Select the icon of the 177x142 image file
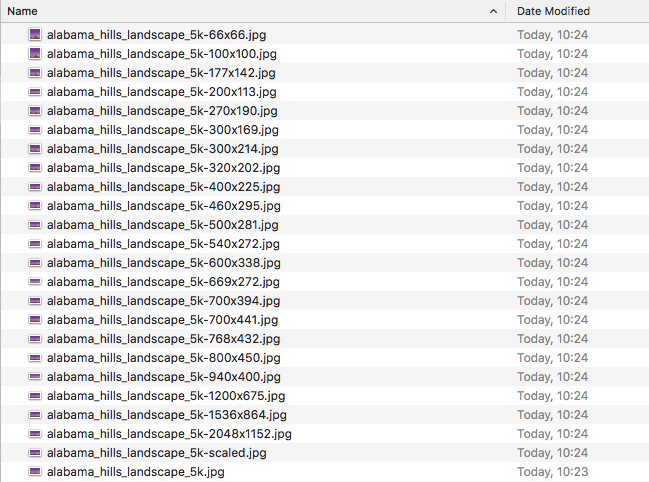The image size is (649, 482). (x=35, y=73)
